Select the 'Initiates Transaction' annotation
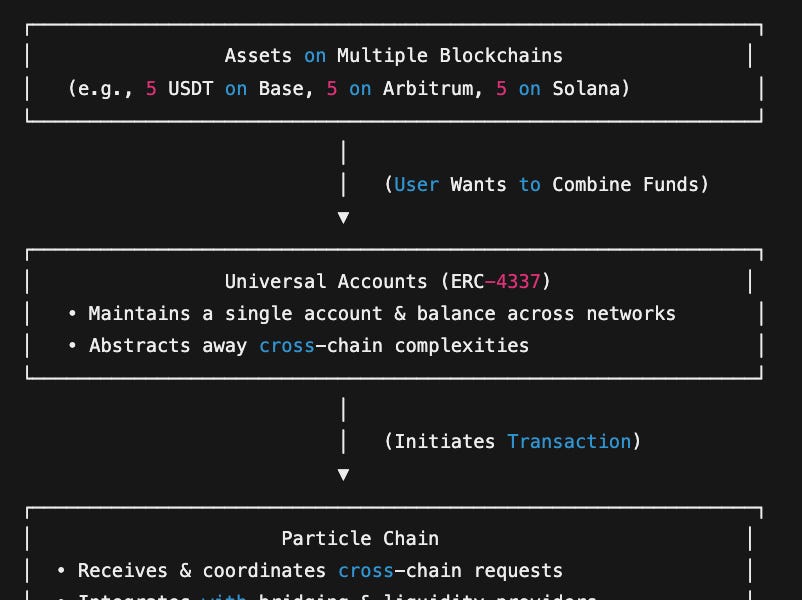The width and height of the screenshot is (802, 600). 512,441
